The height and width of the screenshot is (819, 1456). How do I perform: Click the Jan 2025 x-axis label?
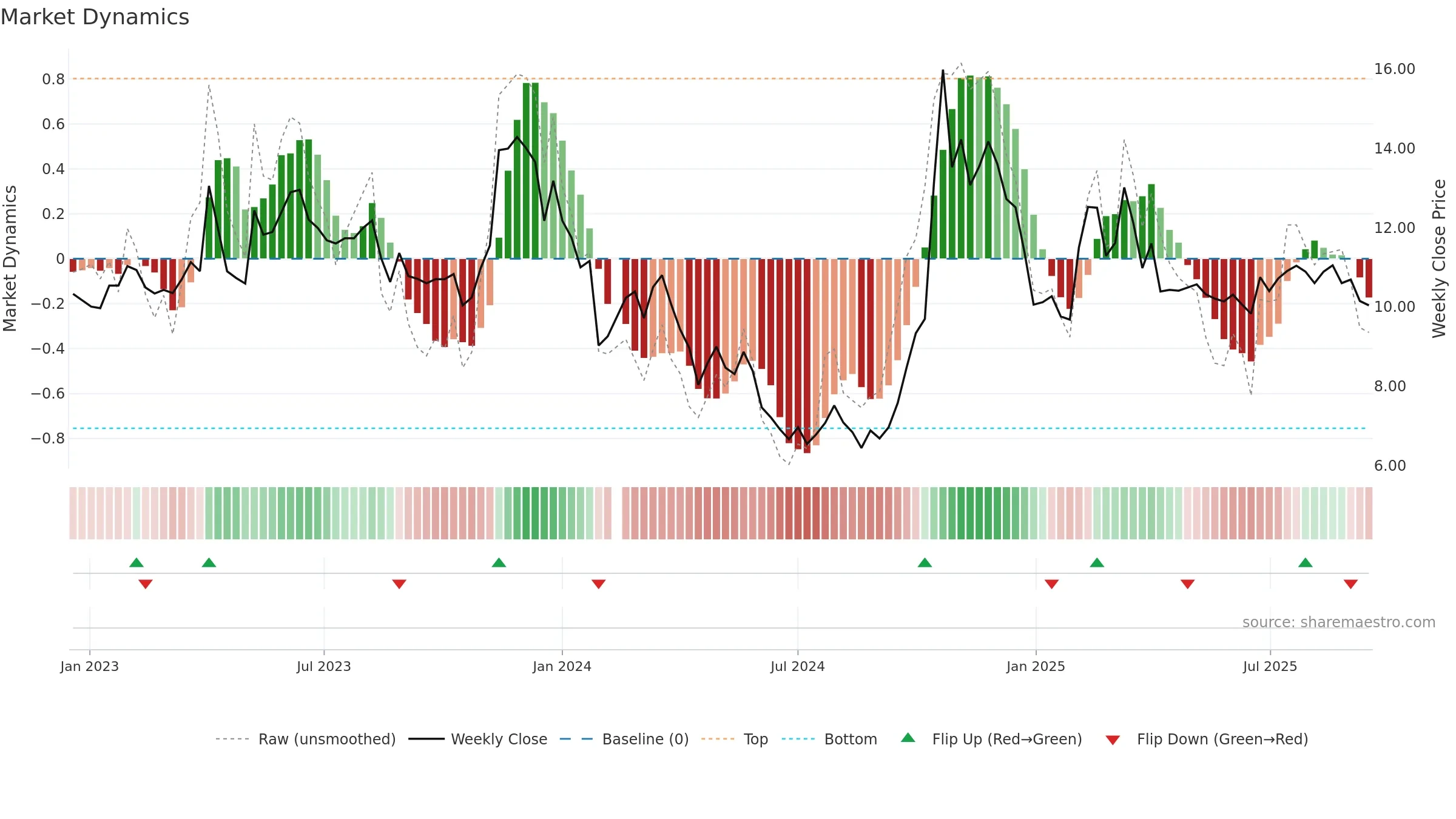[x=1036, y=666]
